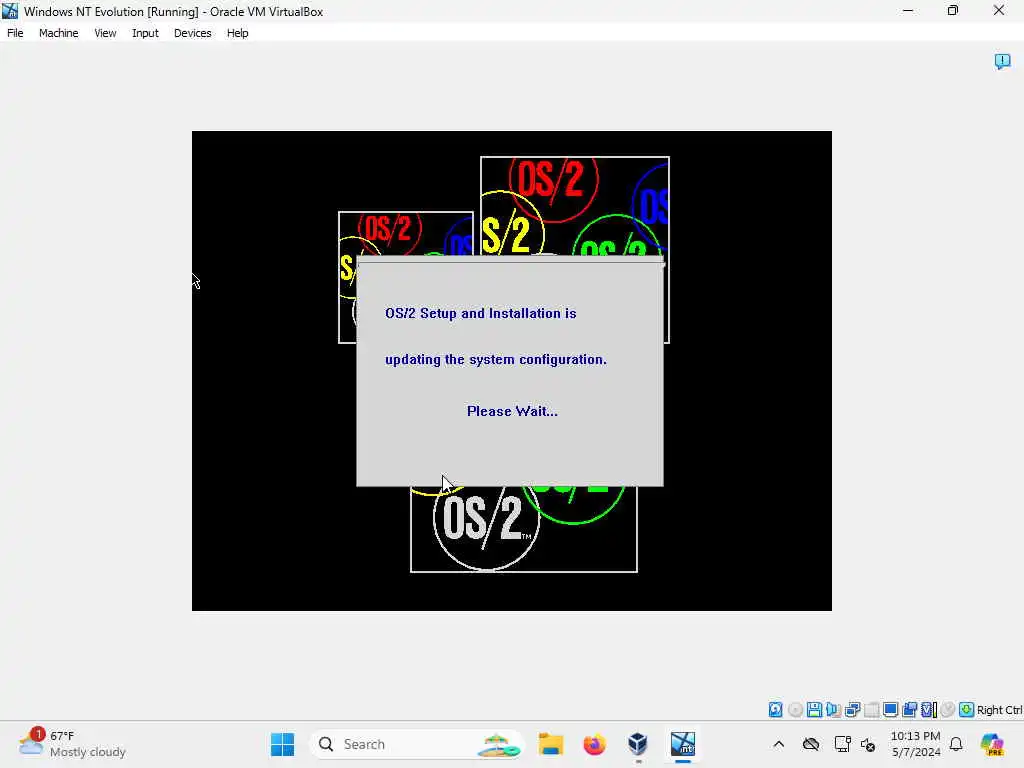Click the taskbar Search box
1024x768 pixels.
[418, 744]
